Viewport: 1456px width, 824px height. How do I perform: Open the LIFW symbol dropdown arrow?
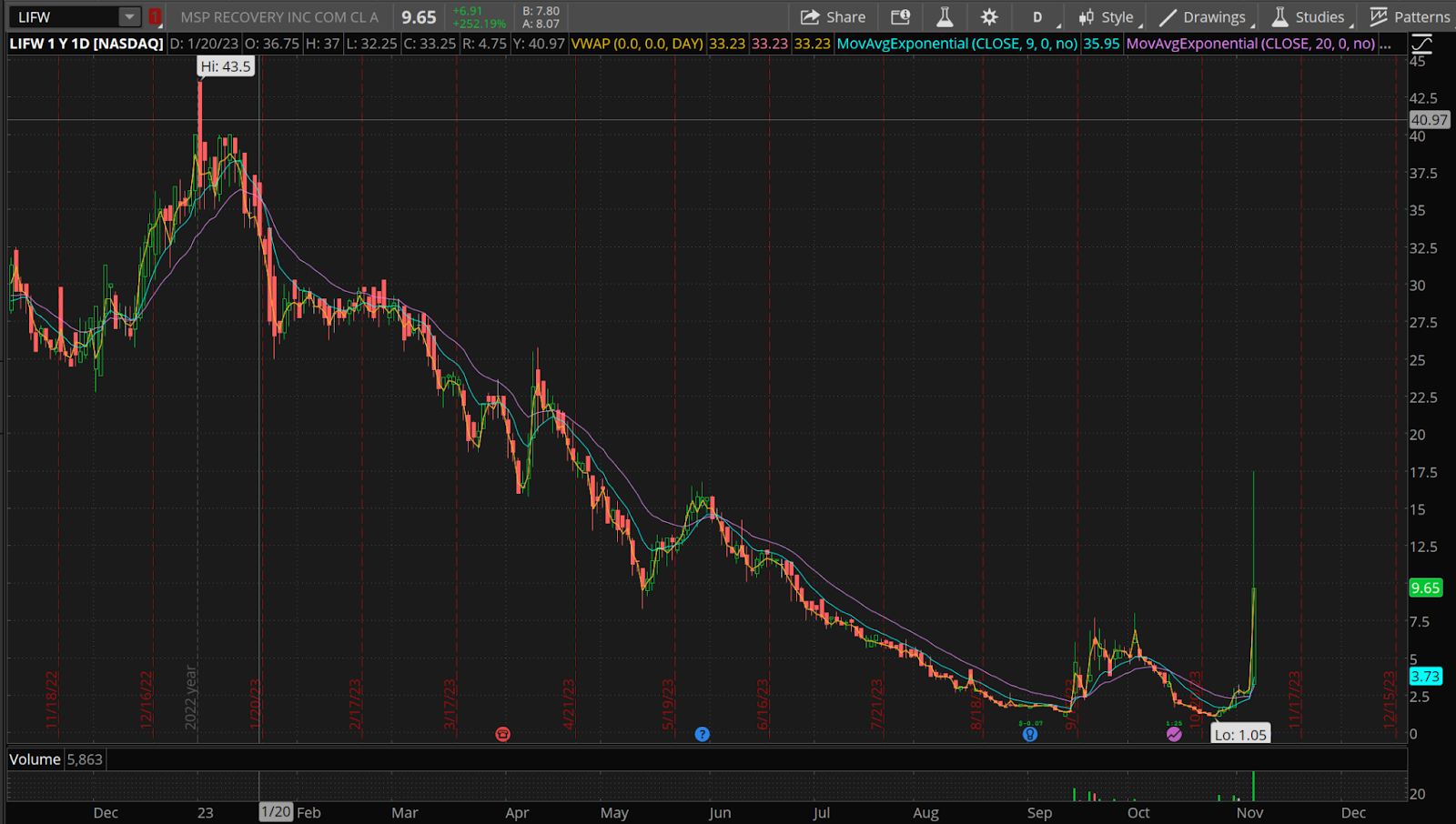(x=129, y=17)
